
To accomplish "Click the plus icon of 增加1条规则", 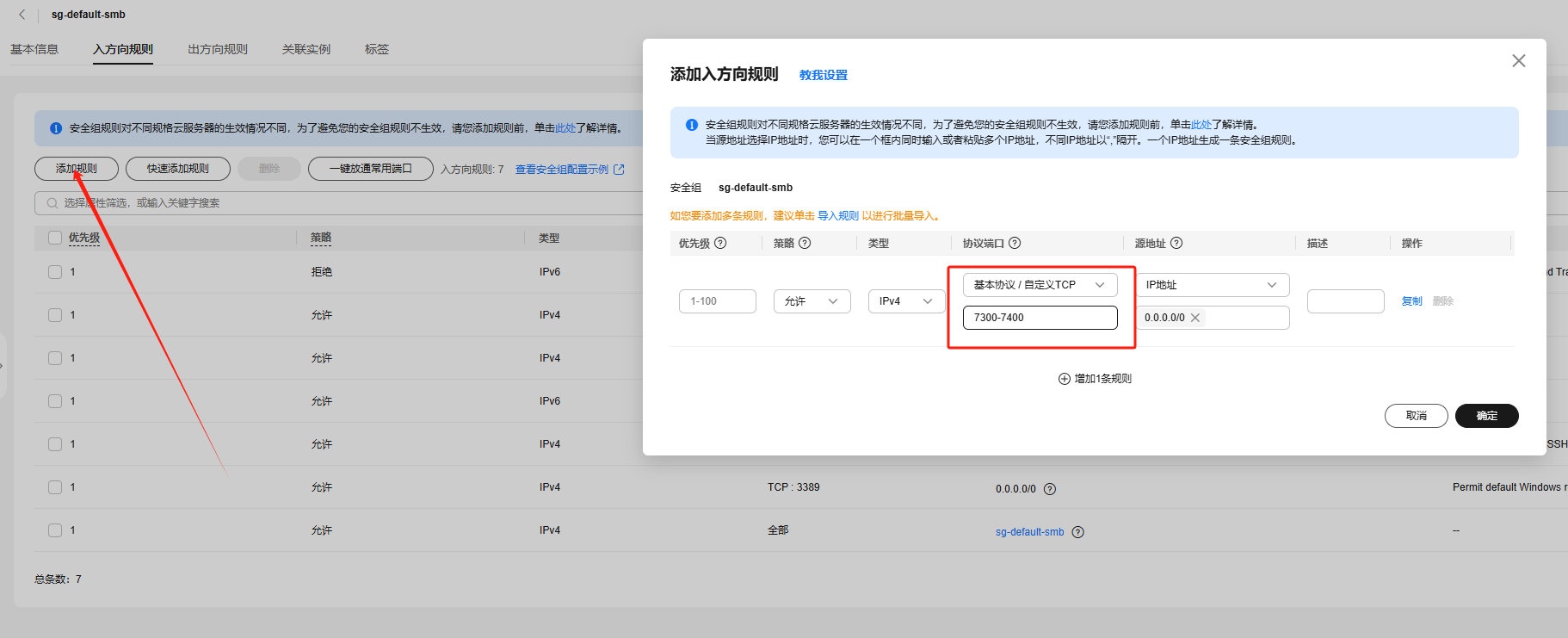I will (x=1065, y=379).
